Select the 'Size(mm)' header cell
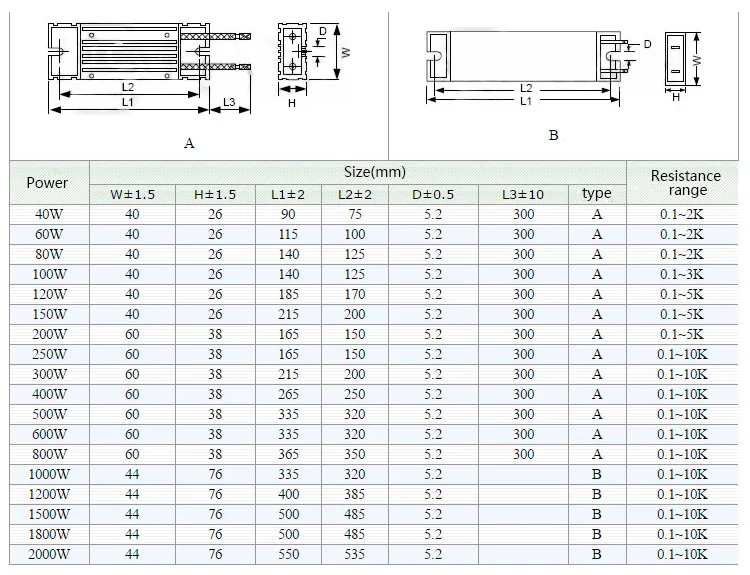 [x=358, y=172]
